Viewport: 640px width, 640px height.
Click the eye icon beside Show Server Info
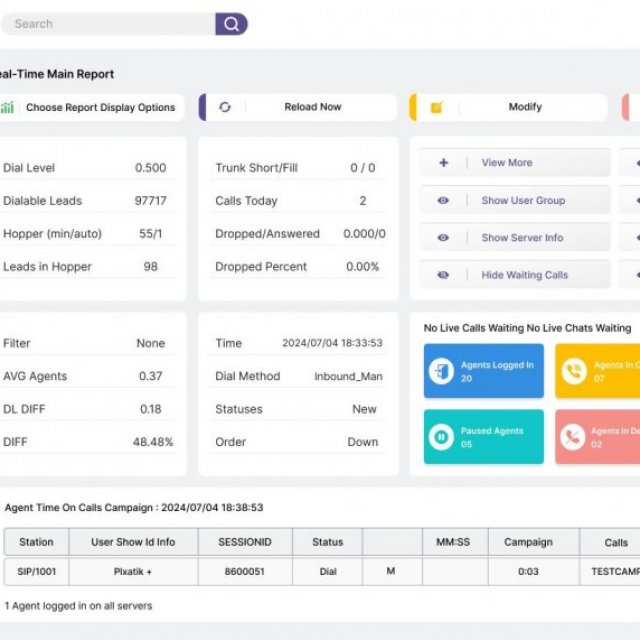443,238
